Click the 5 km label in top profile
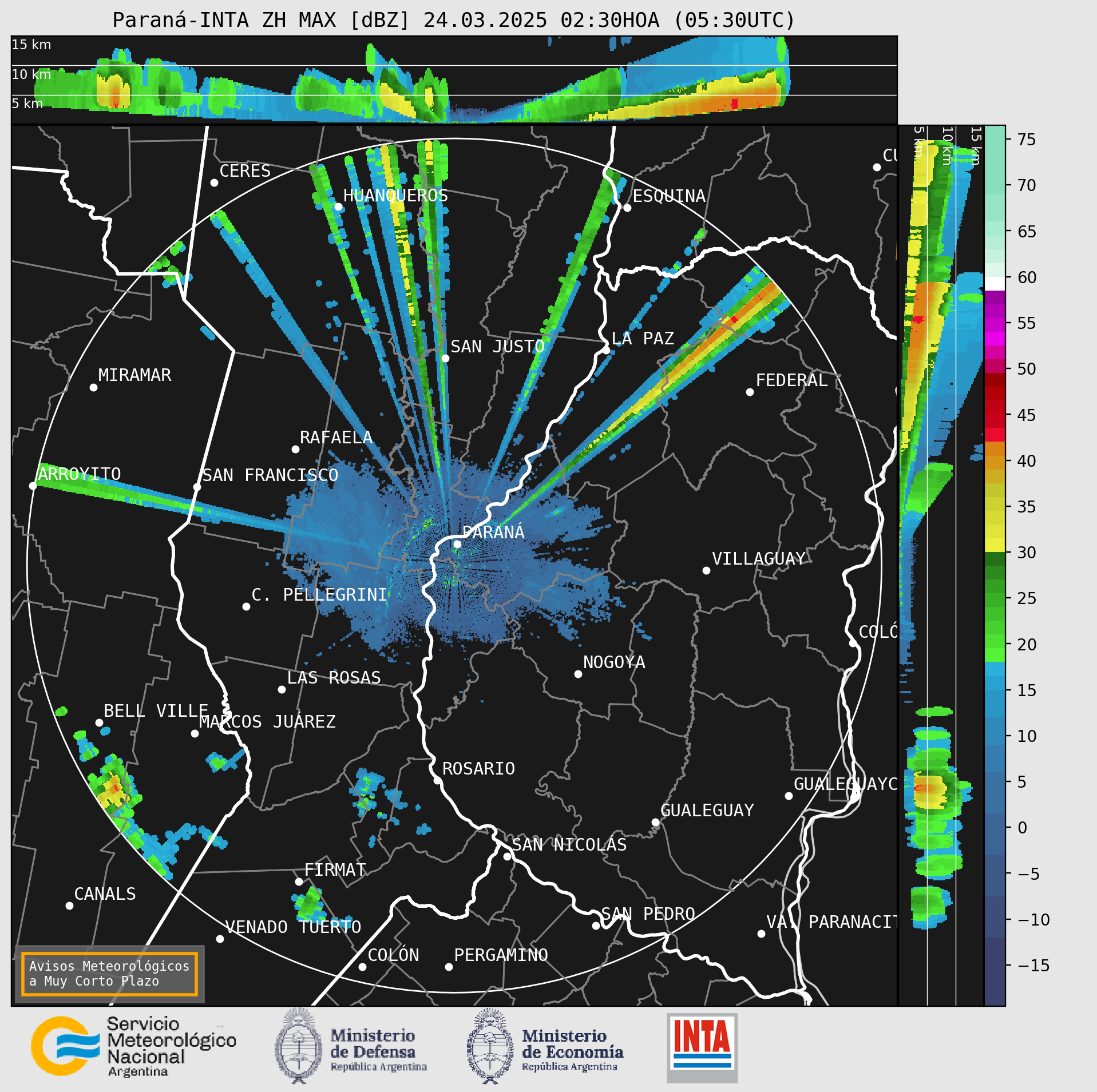The height and width of the screenshot is (1092, 1097). 27,104
